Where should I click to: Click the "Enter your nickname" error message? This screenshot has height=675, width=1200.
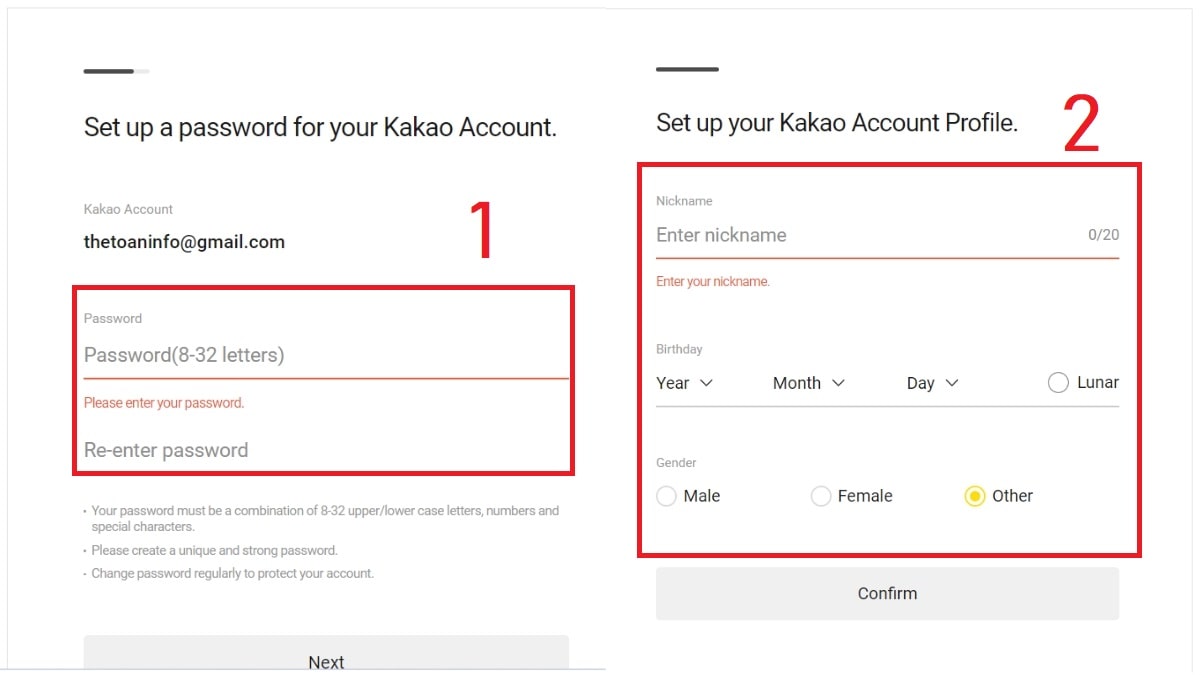(713, 282)
